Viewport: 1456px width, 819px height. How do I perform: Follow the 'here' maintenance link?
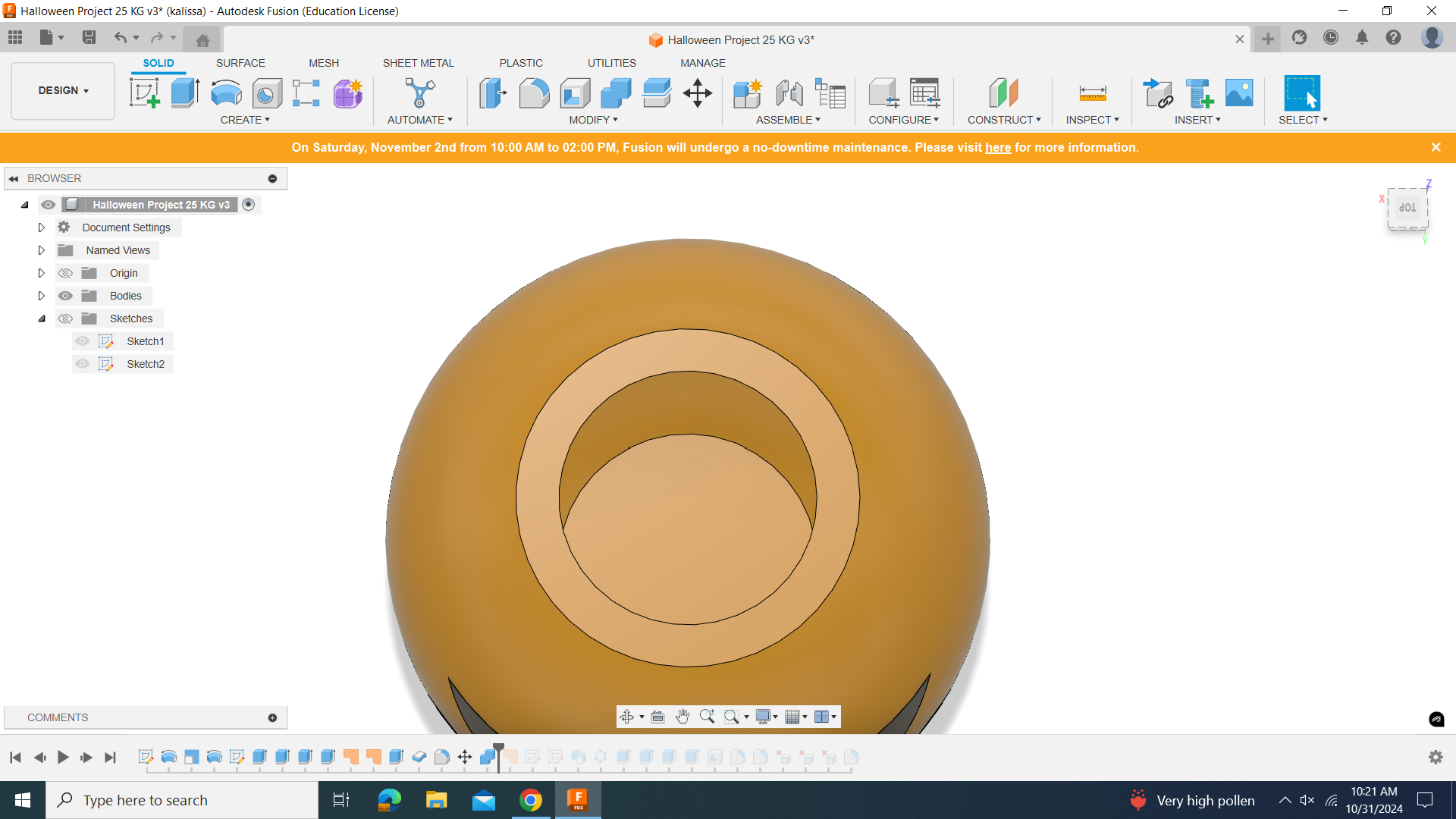[998, 148]
